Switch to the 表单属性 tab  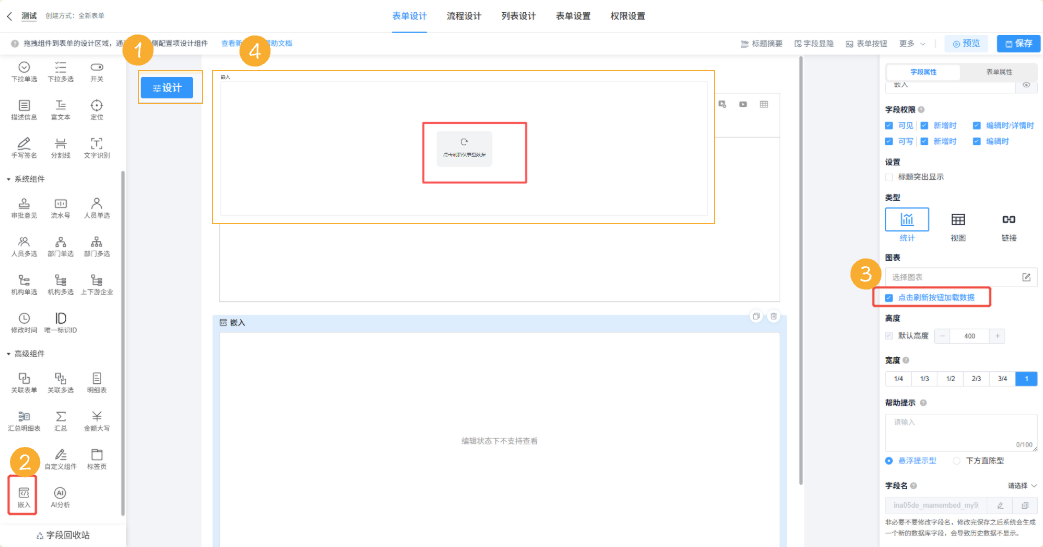coord(999,72)
